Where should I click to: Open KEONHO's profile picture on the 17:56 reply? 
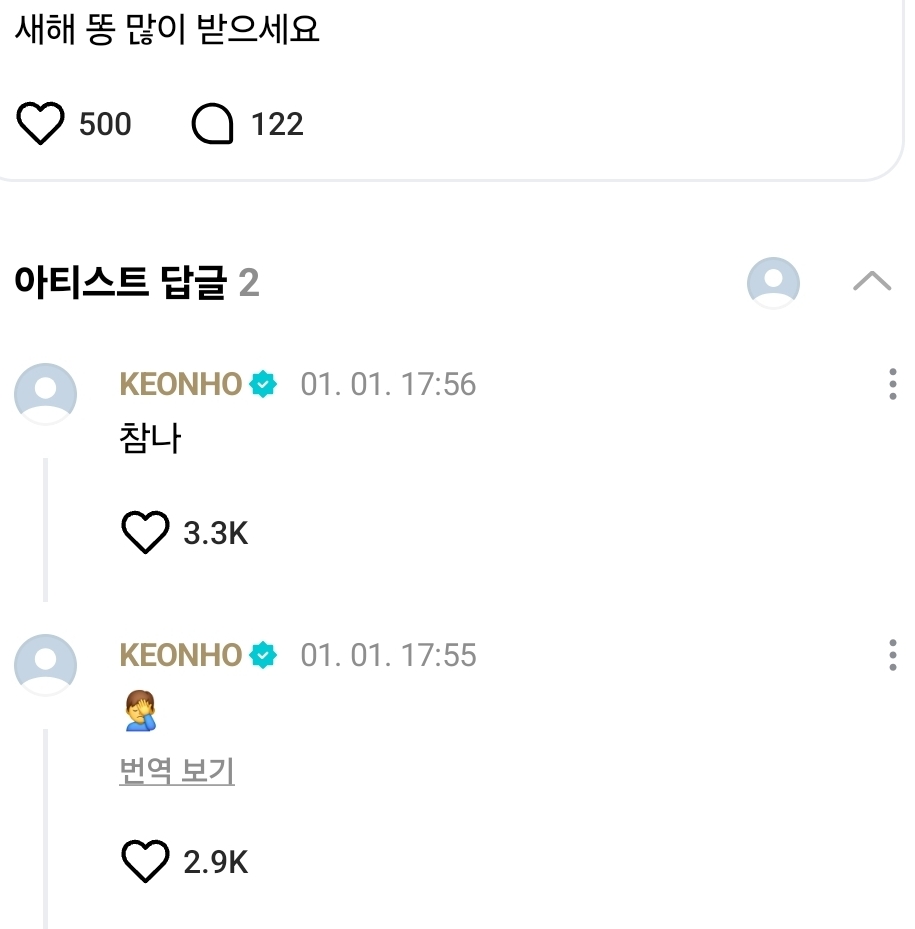[x=45, y=394]
